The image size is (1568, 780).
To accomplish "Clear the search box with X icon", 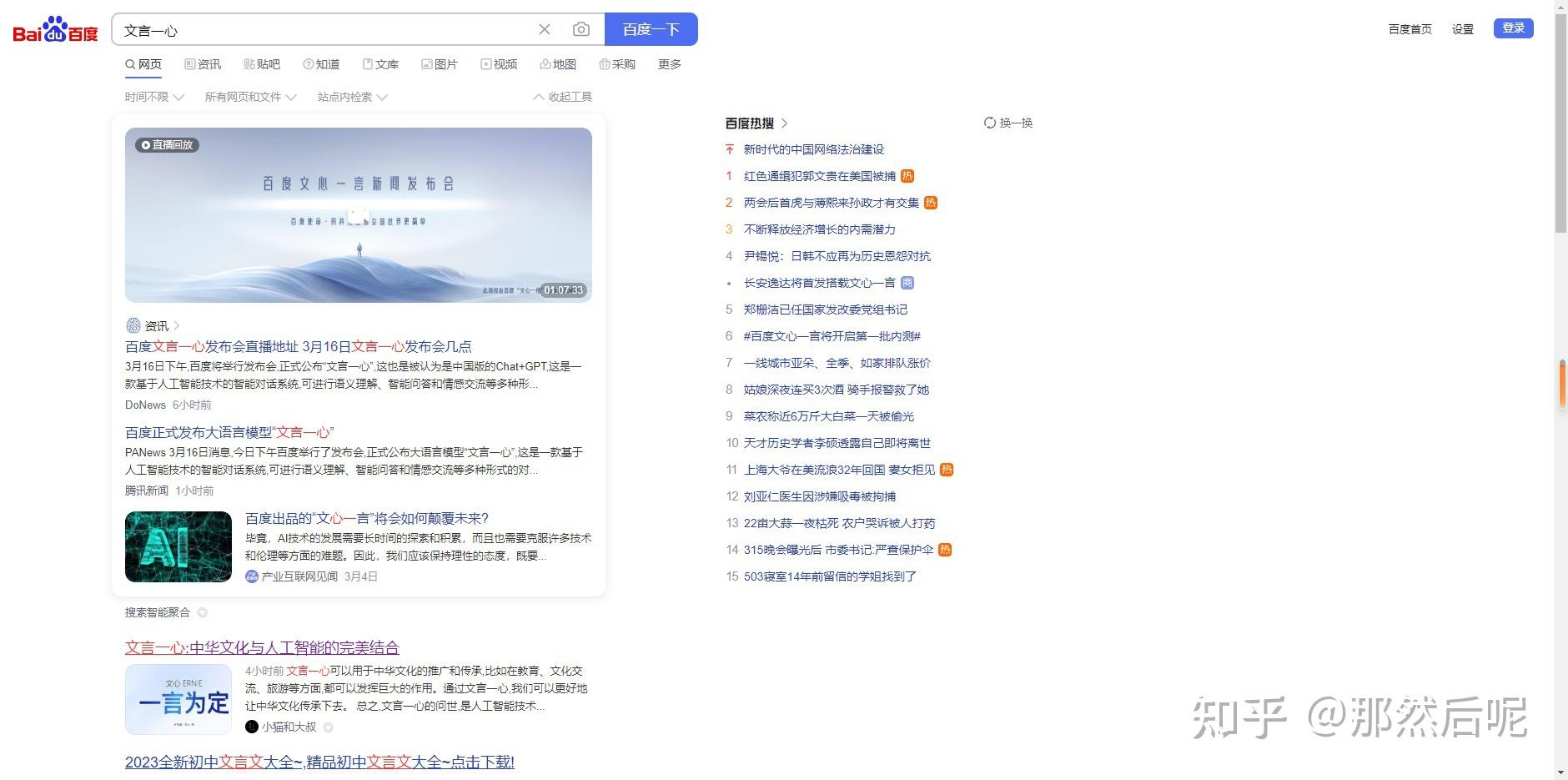I will (x=545, y=29).
